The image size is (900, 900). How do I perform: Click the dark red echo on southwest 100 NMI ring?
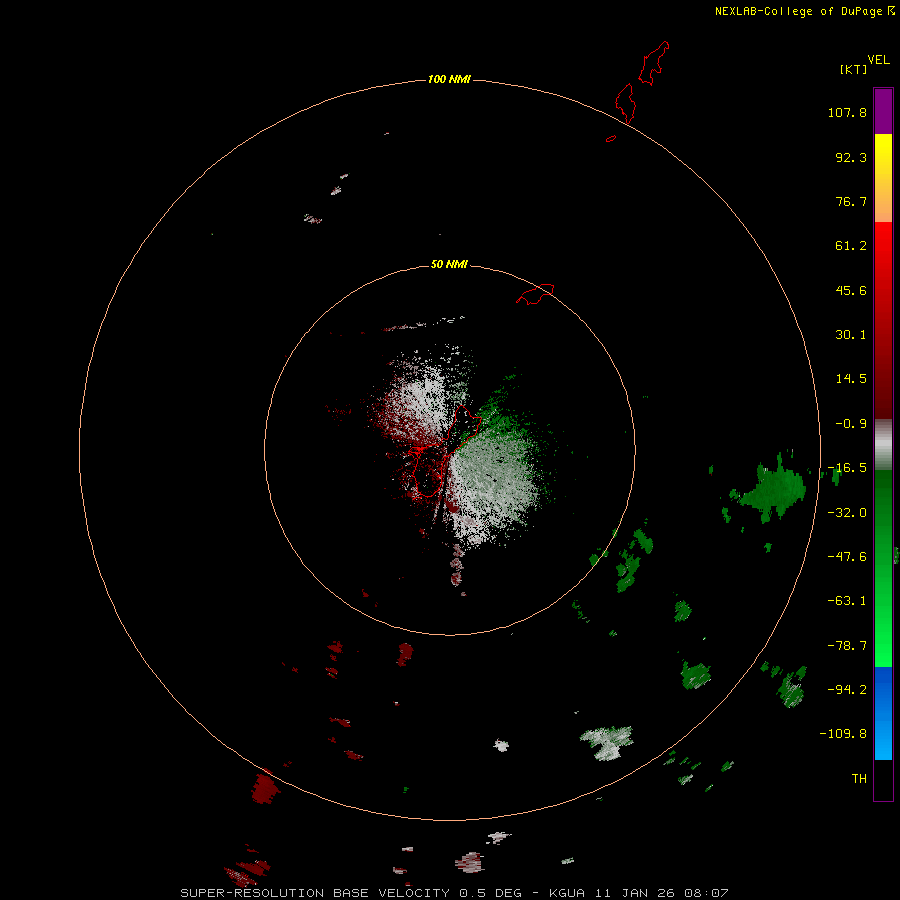(265, 787)
